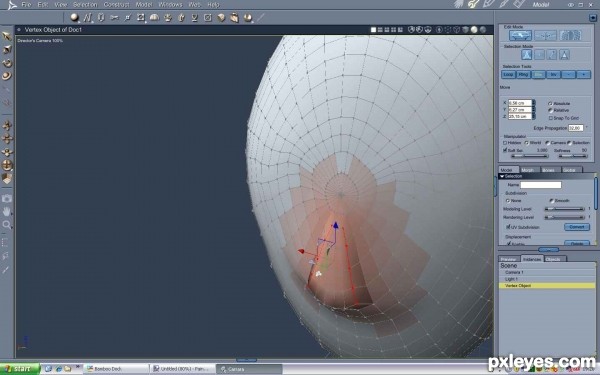
Task: Switch to the Morph tab
Action: (x=527, y=170)
